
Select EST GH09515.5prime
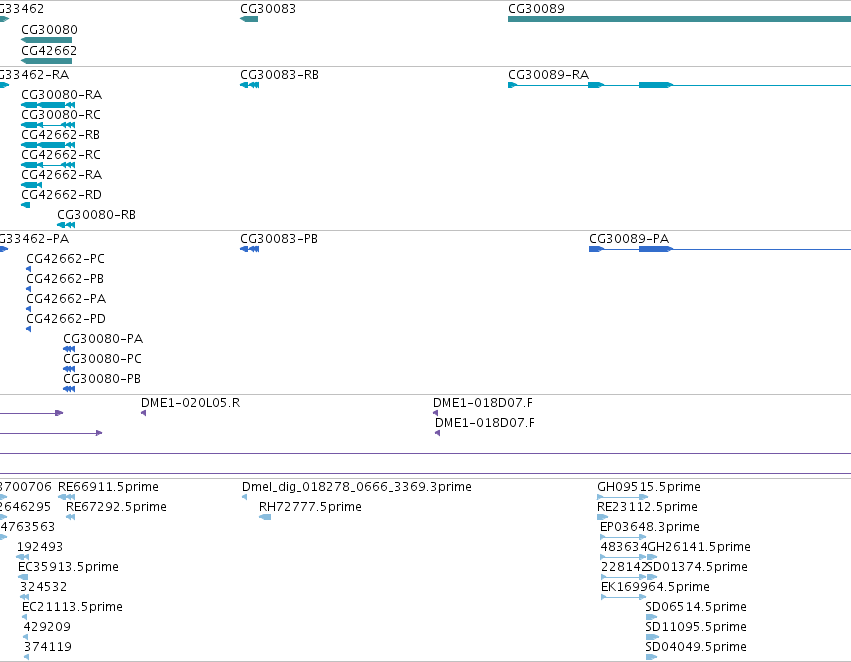point(649,487)
